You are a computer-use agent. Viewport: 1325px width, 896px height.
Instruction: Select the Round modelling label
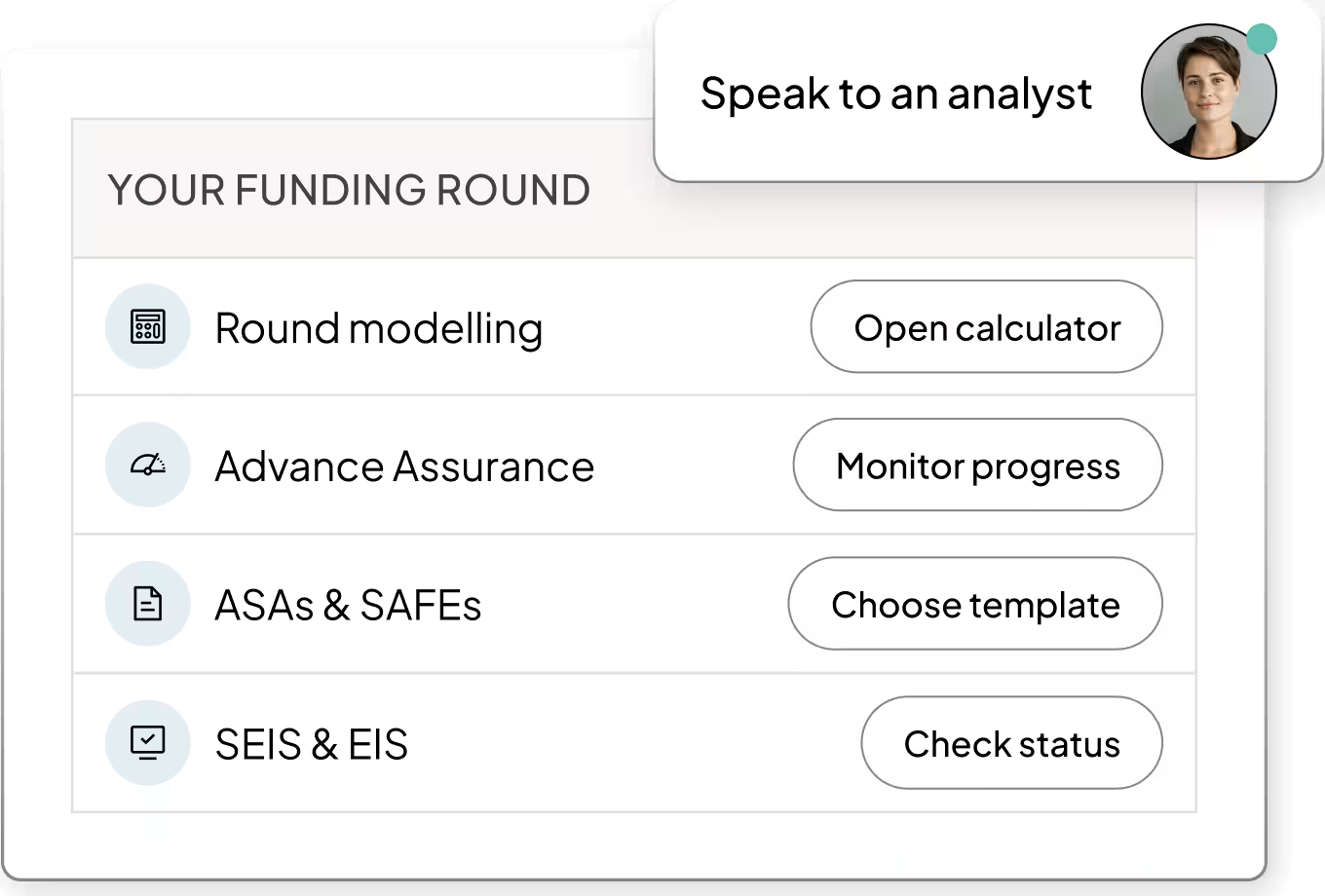(x=378, y=328)
